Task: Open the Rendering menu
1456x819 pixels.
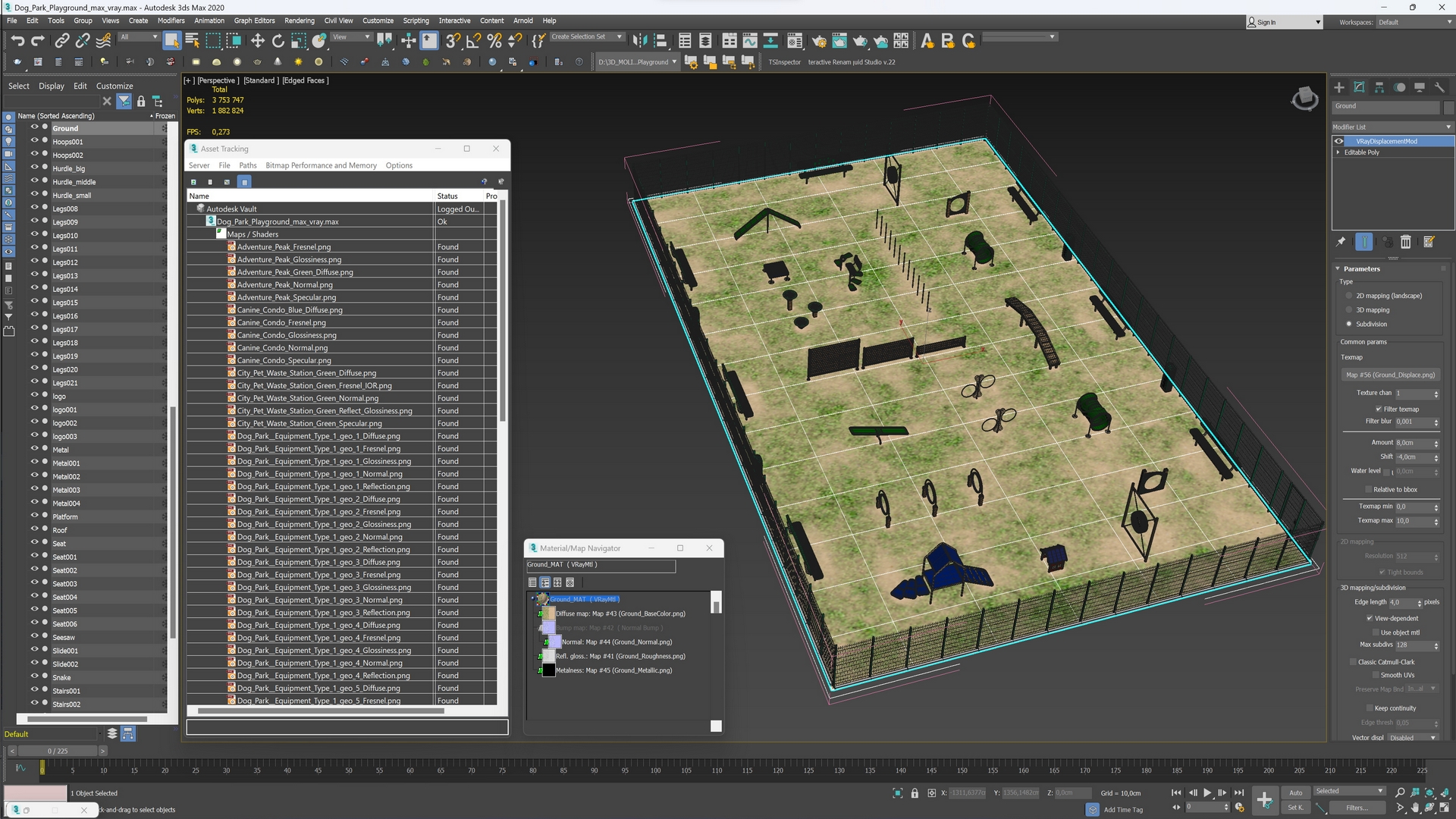Action: (x=299, y=20)
